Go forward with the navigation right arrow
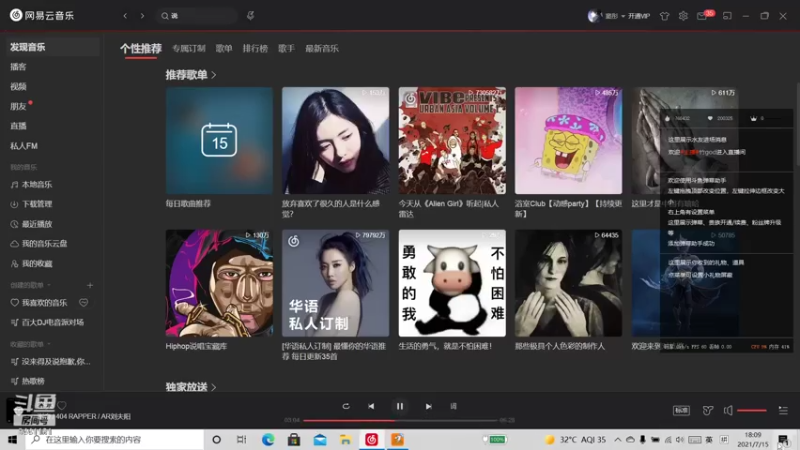Image resolution: width=800 pixels, height=450 pixels. 142,16
